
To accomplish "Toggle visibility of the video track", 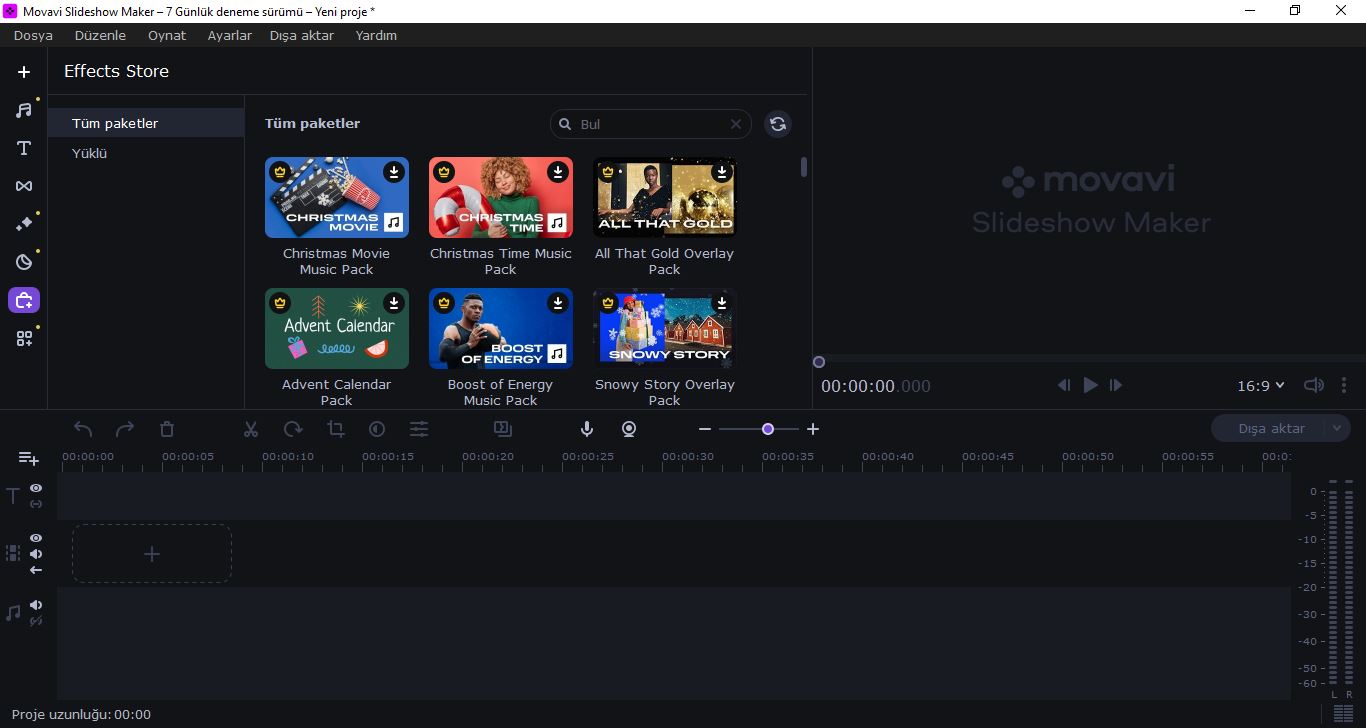I will tap(36, 538).
